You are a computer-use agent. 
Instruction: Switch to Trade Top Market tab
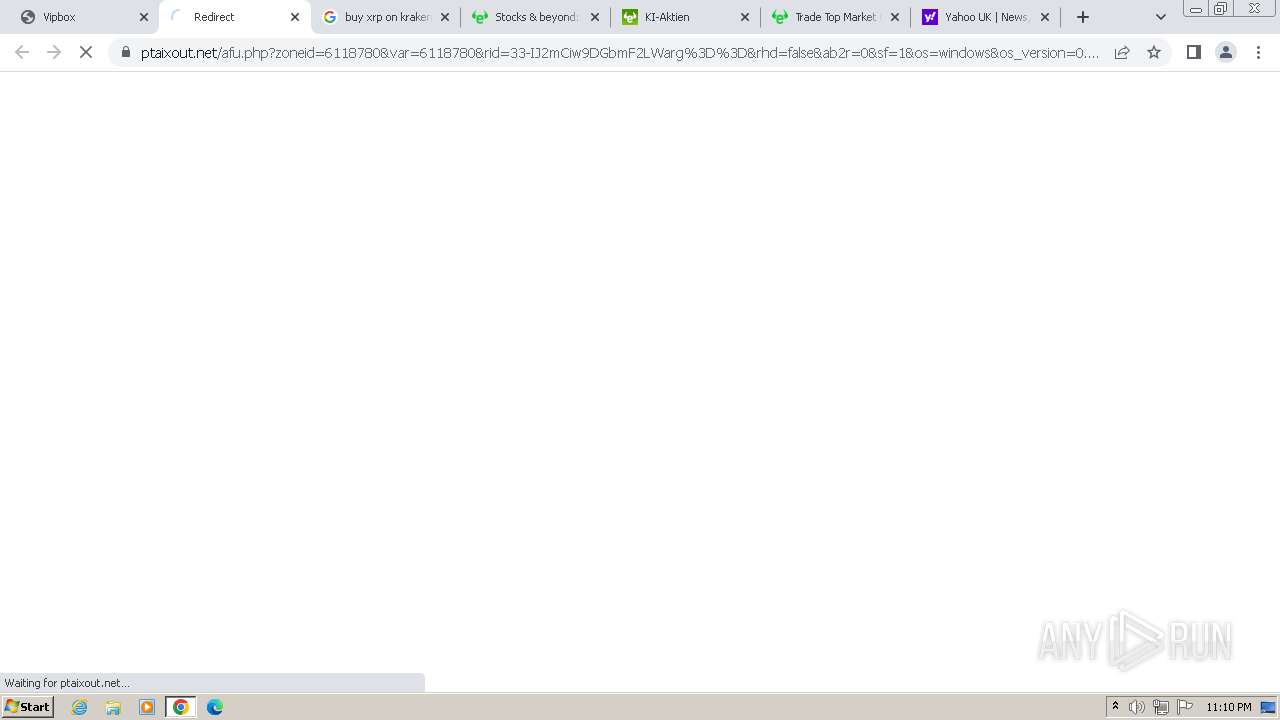click(835, 17)
